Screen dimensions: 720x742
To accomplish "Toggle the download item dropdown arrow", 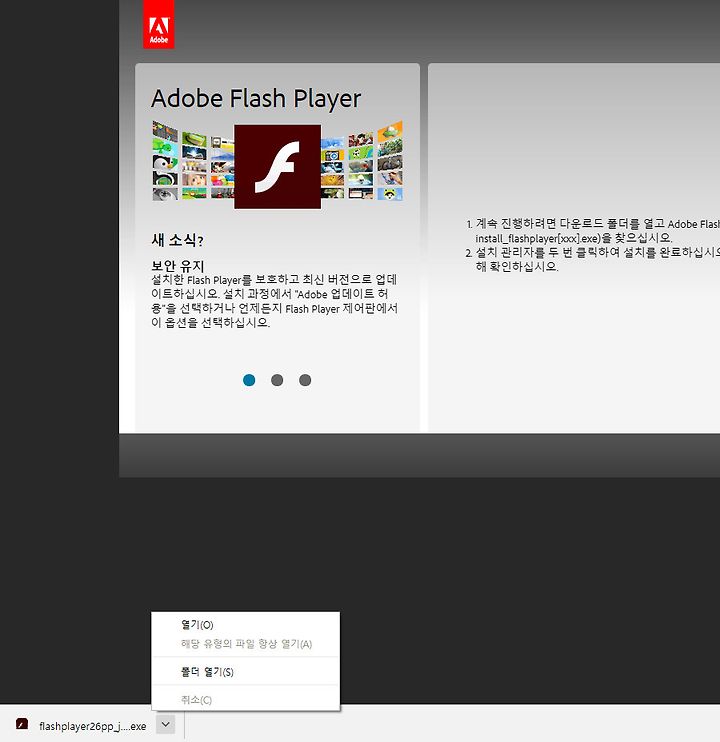I will tap(166, 724).
